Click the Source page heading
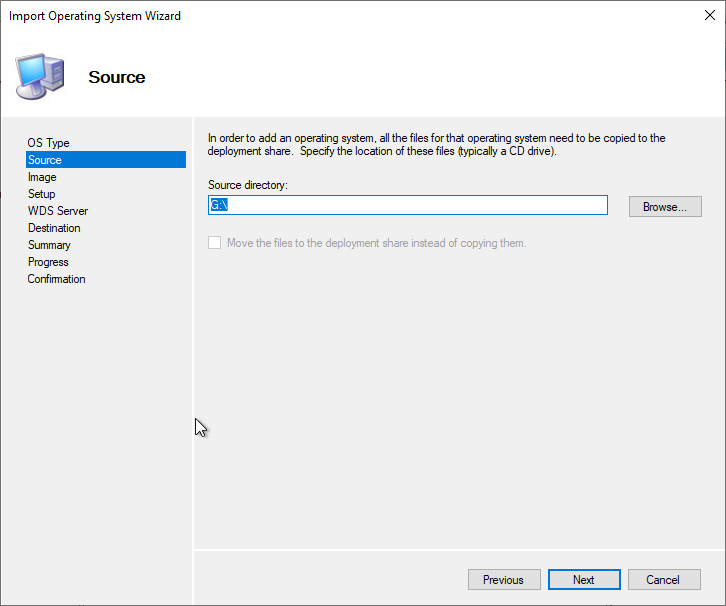 click(117, 77)
